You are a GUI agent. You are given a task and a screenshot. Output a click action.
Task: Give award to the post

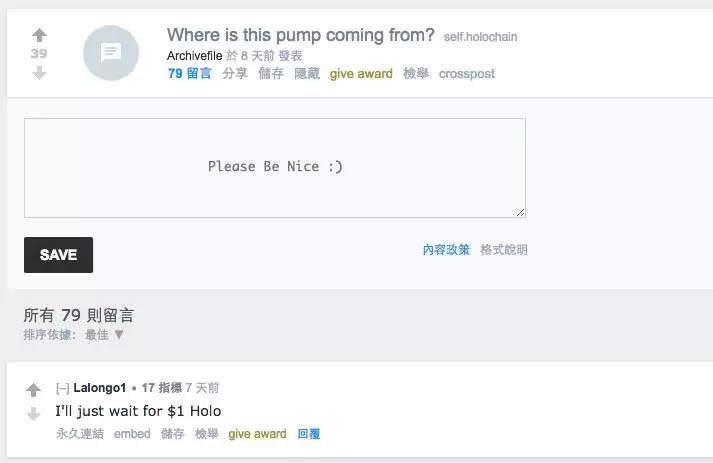click(x=361, y=74)
